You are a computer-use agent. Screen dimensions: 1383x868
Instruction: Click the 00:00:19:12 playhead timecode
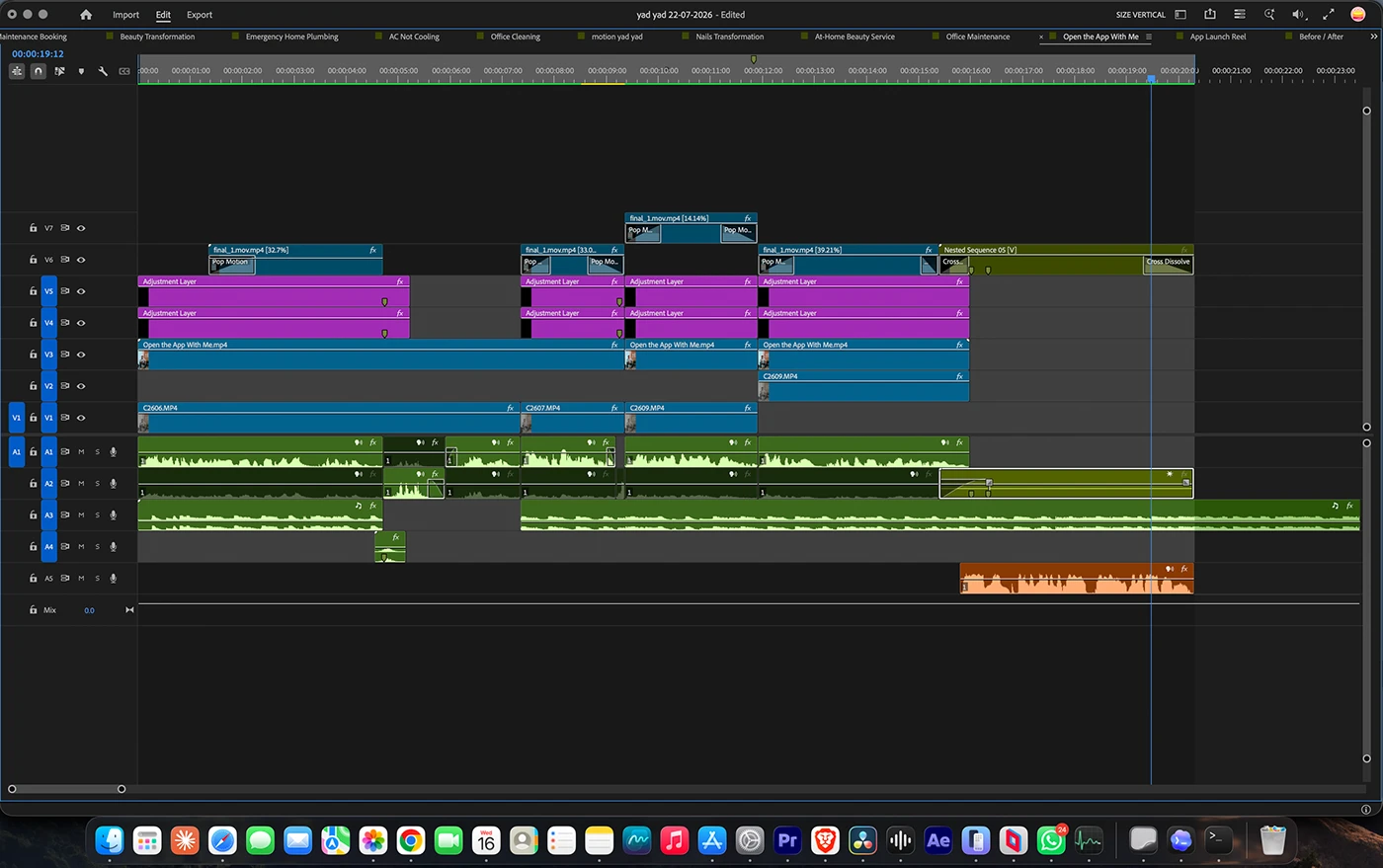tap(38, 54)
